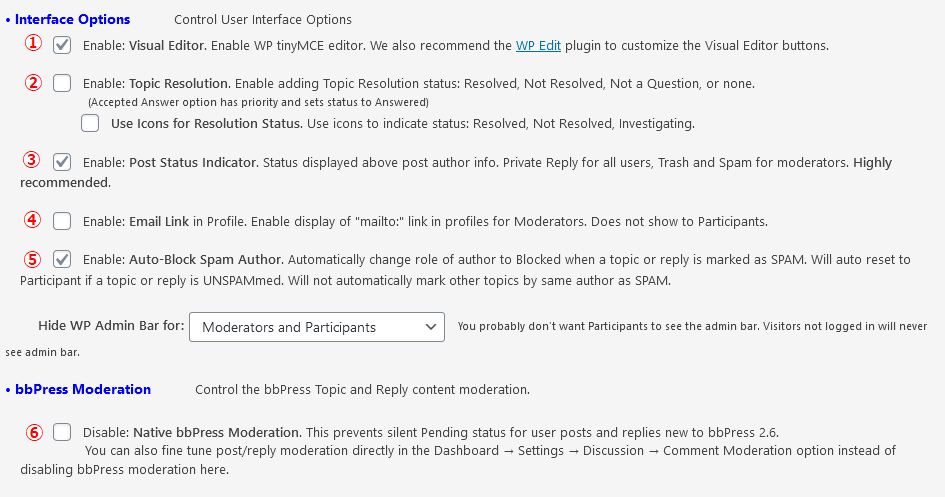Click the red circled number 5 marker
The width and height of the screenshot is (945, 497).
click(x=33, y=259)
